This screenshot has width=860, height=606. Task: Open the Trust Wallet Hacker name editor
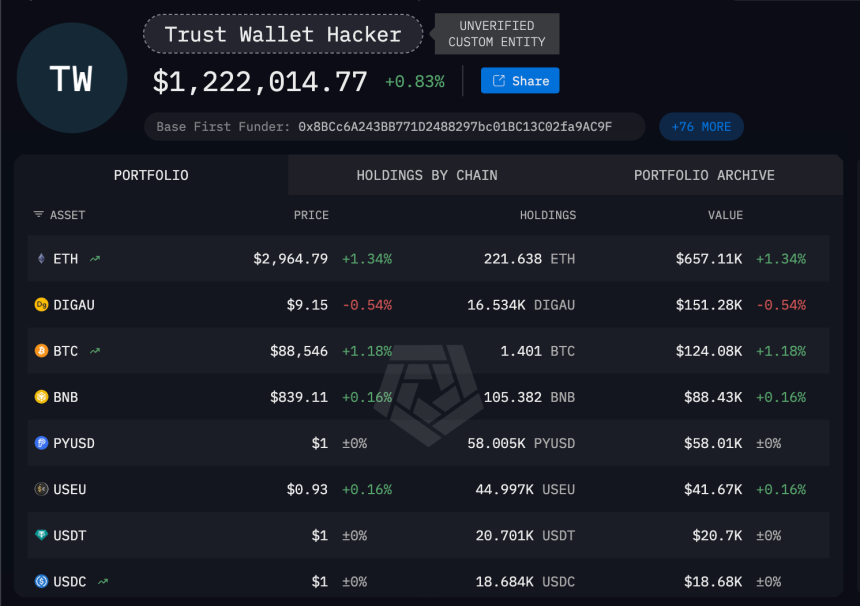pyautogui.click(x=283, y=33)
